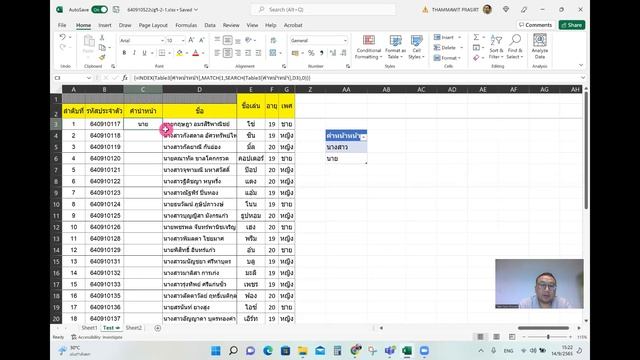The image size is (640, 360).
Task: Switch to Page Layout view in status bar
Action: point(496,337)
